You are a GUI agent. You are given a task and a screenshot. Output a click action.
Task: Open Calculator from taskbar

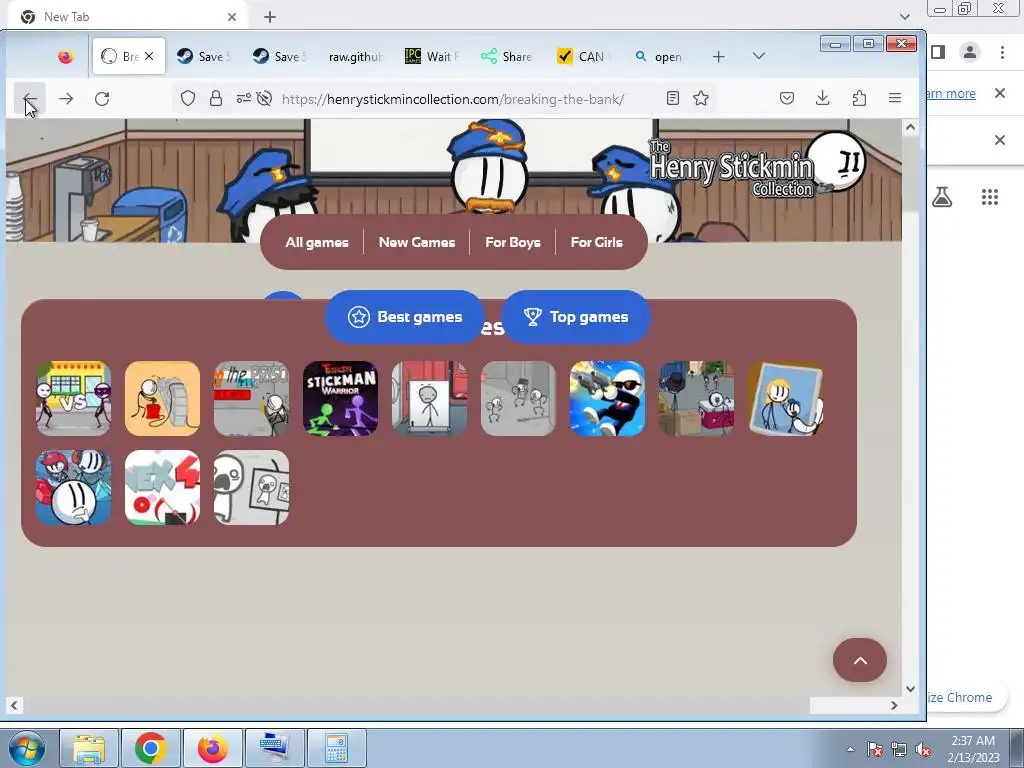pos(336,748)
